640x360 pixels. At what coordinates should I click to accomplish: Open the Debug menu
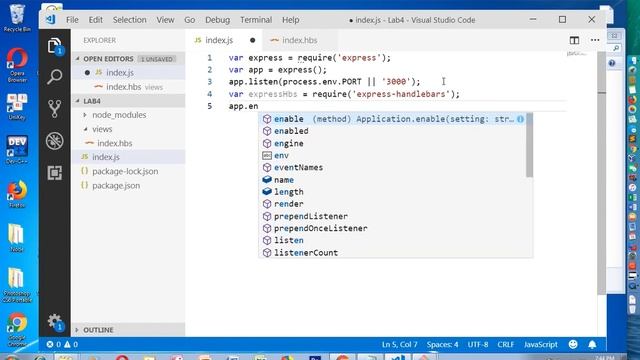217,20
